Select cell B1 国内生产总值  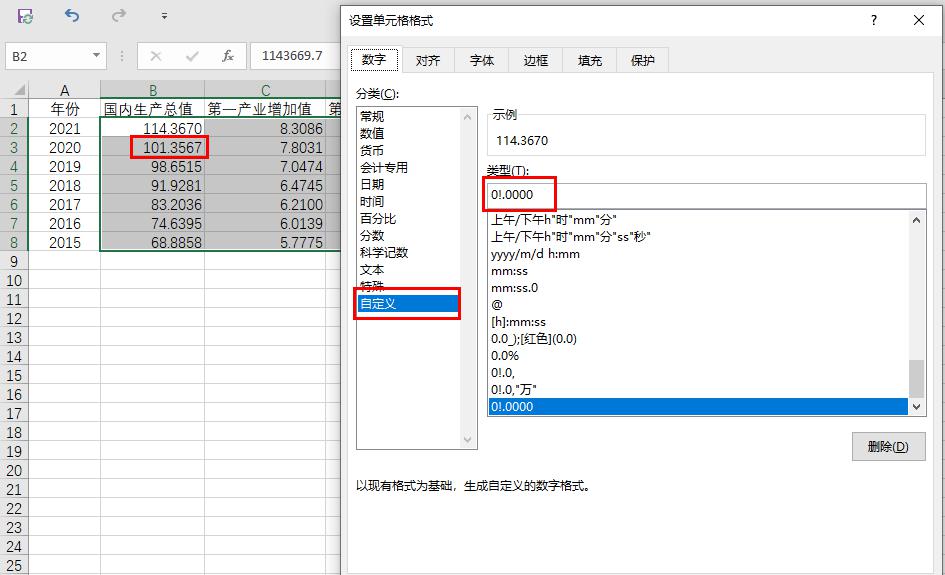152,109
